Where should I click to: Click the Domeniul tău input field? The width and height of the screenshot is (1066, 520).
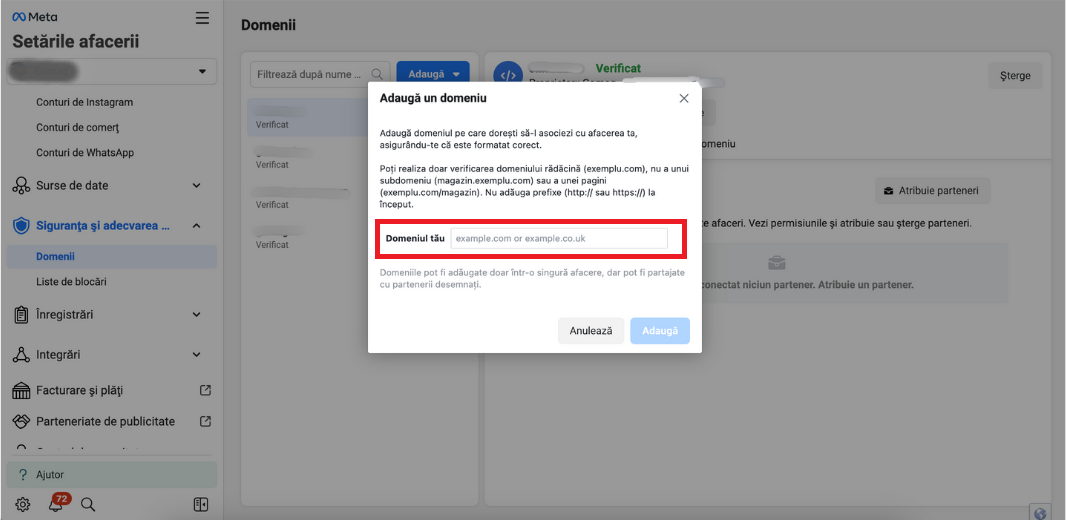pyautogui.click(x=558, y=238)
